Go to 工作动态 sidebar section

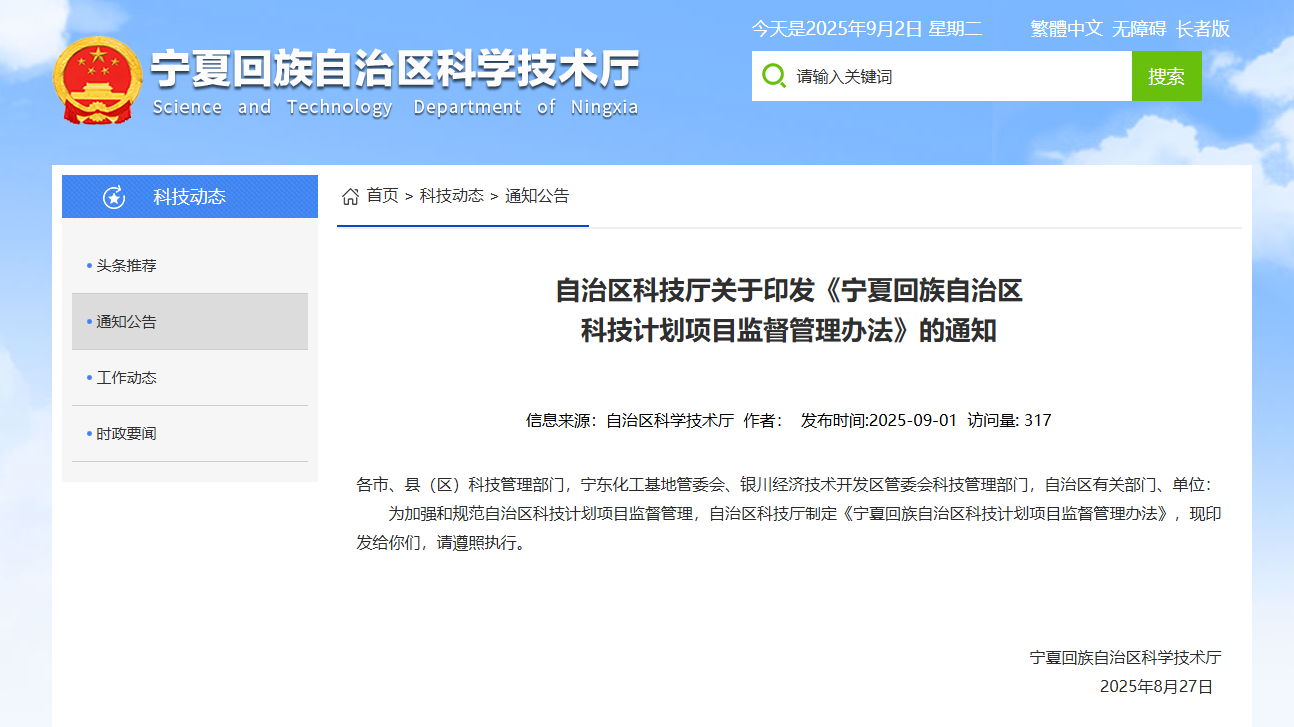(x=126, y=378)
